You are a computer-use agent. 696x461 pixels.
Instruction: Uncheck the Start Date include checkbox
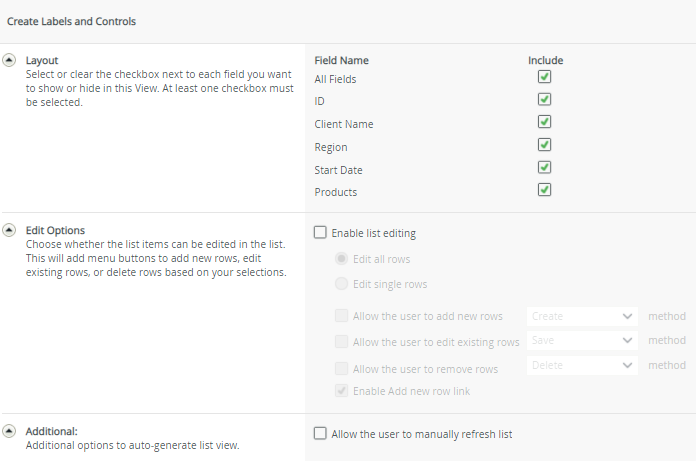(545, 168)
